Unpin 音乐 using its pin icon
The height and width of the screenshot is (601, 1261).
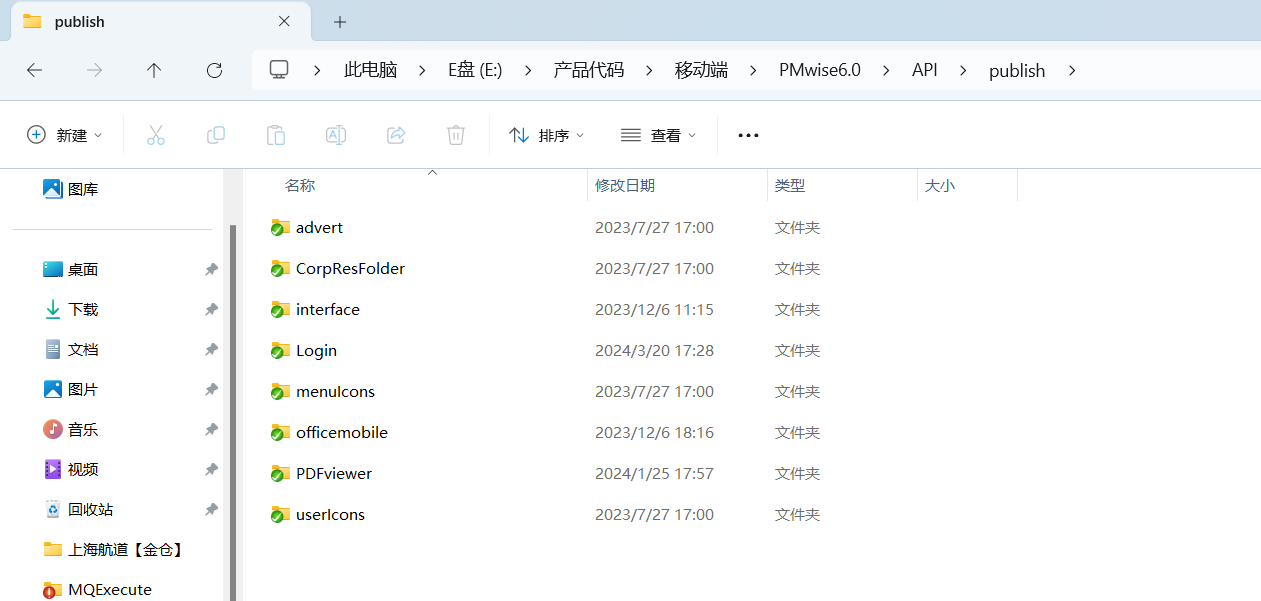point(211,429)
